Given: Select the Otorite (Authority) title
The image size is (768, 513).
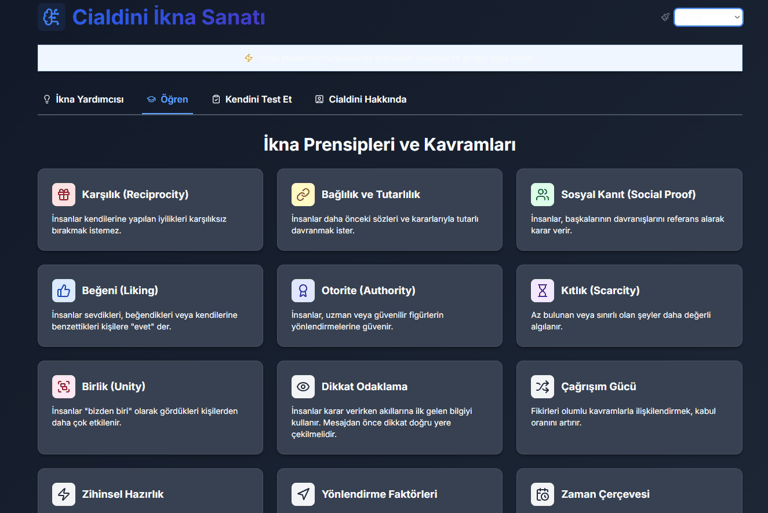Looking at the screenshot, I should (x=368, y=291).
